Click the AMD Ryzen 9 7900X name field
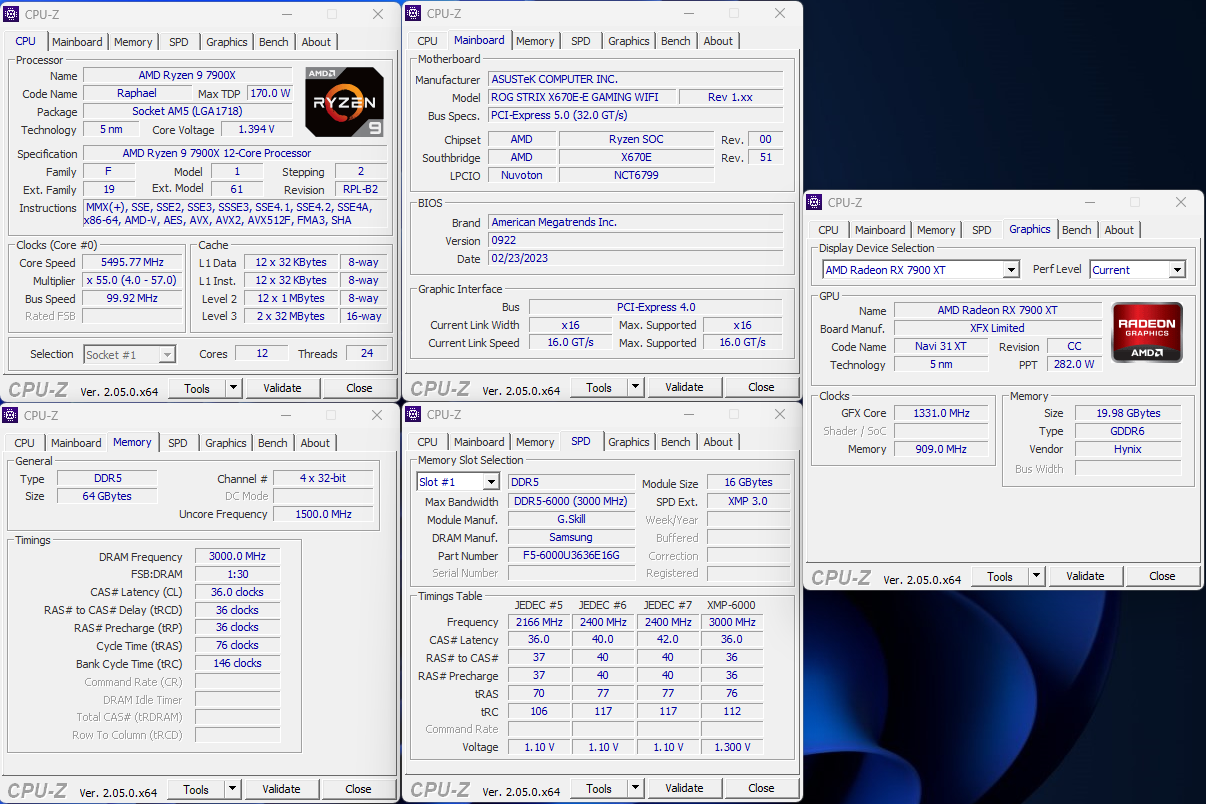 (x=188, y=76)
